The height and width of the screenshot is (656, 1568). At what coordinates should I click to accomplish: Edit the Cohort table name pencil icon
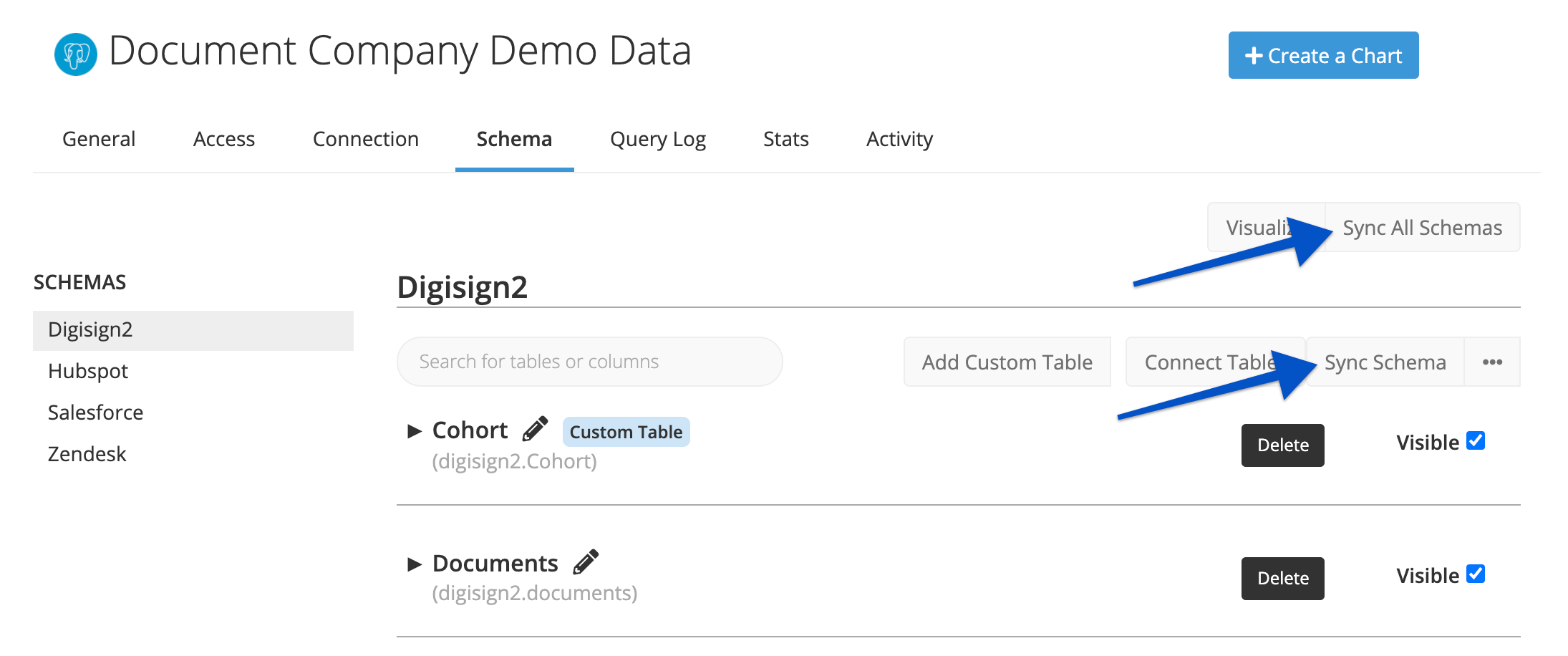click(x=536, y=429)
